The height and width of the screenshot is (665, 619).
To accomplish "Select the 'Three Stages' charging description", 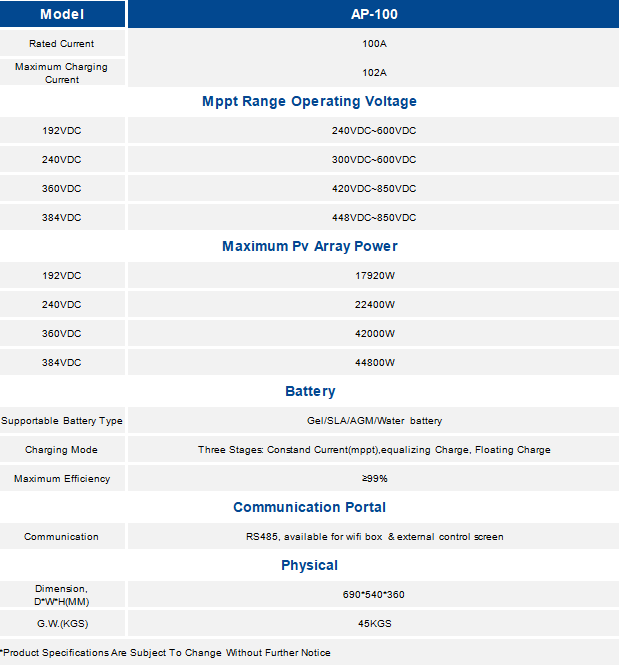I will 374,450.
